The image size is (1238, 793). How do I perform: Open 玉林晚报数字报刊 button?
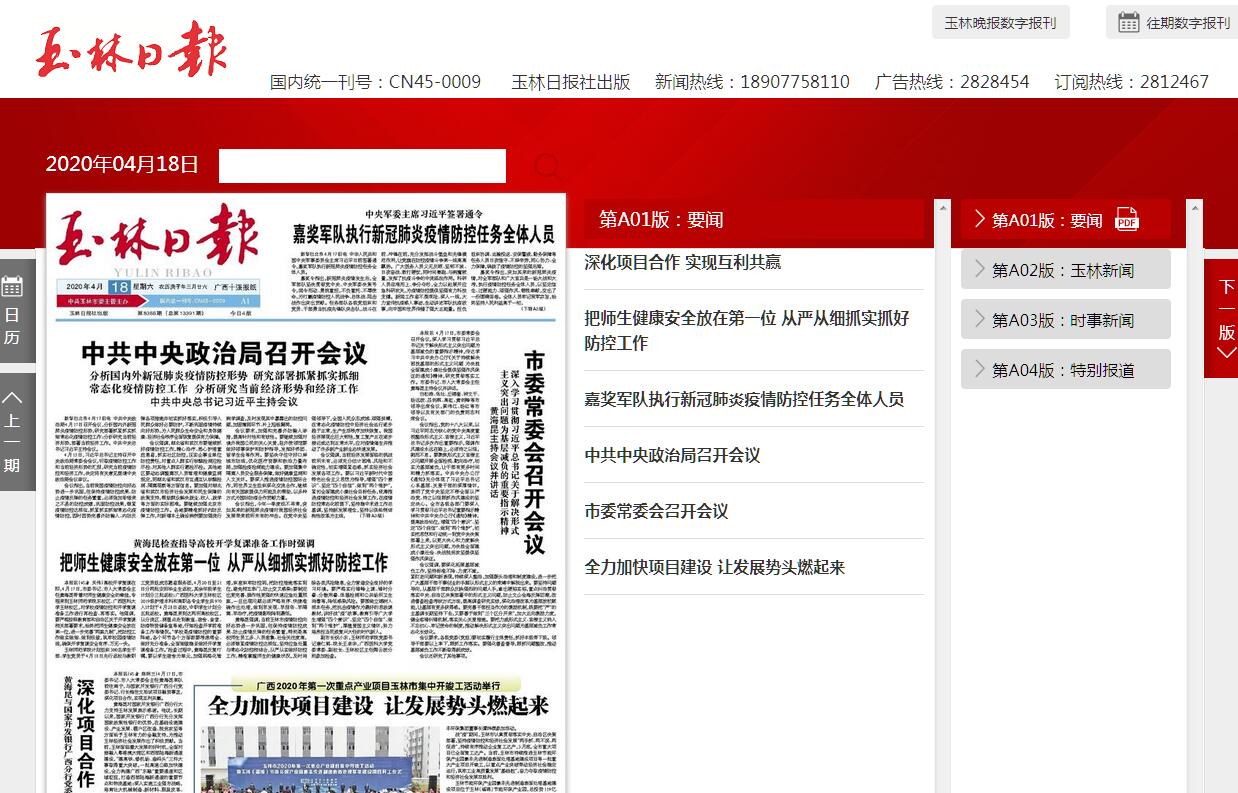pyautogui.click(x=1000, y=22)
